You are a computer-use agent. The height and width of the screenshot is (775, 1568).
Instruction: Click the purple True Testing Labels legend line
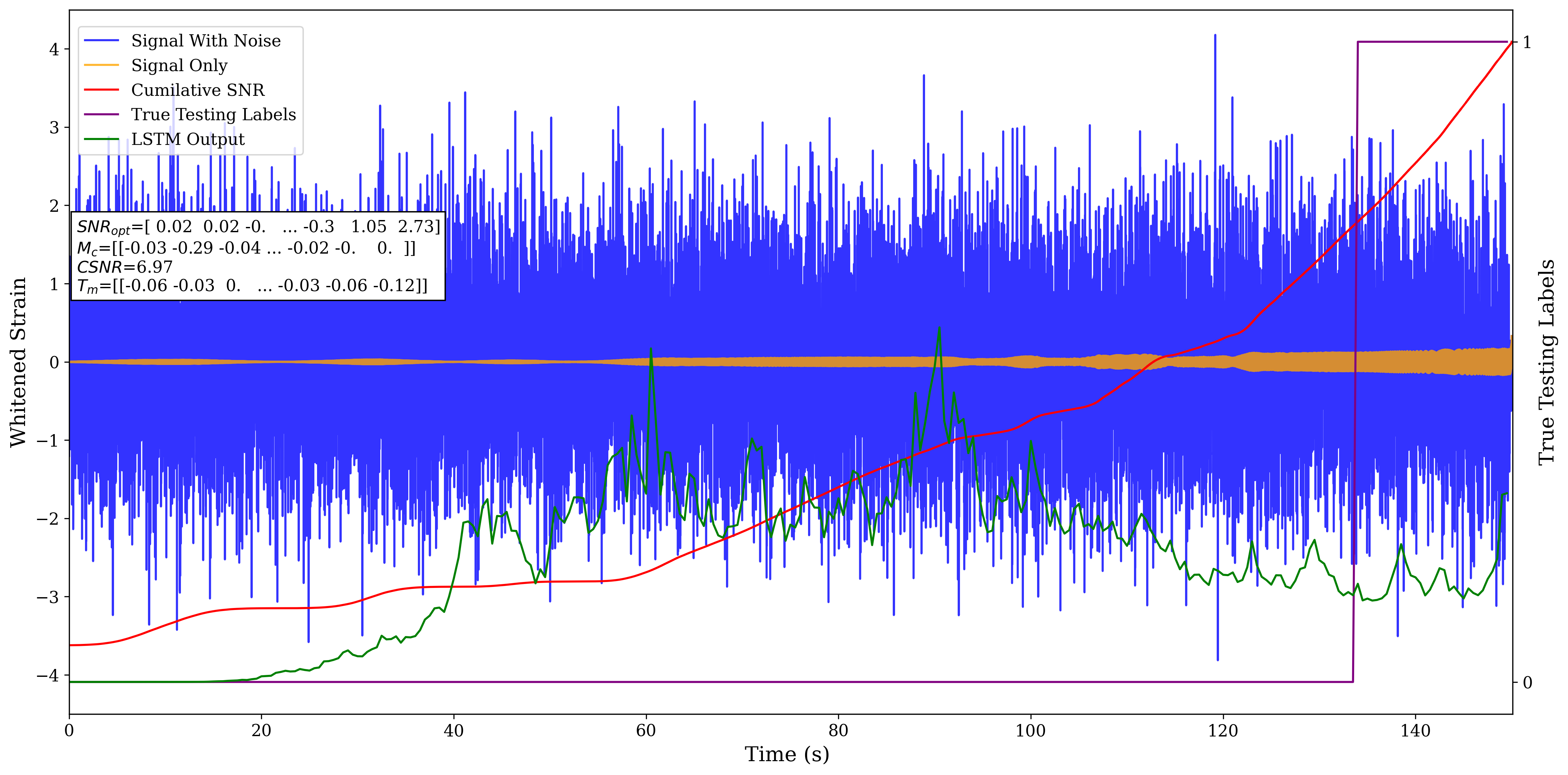point(101,114)
